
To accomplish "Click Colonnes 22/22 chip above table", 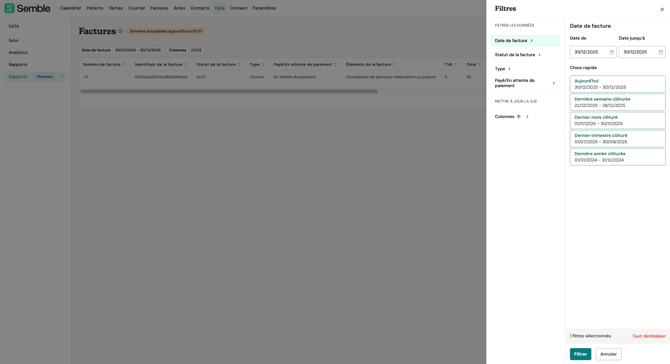I will [185, 50].
